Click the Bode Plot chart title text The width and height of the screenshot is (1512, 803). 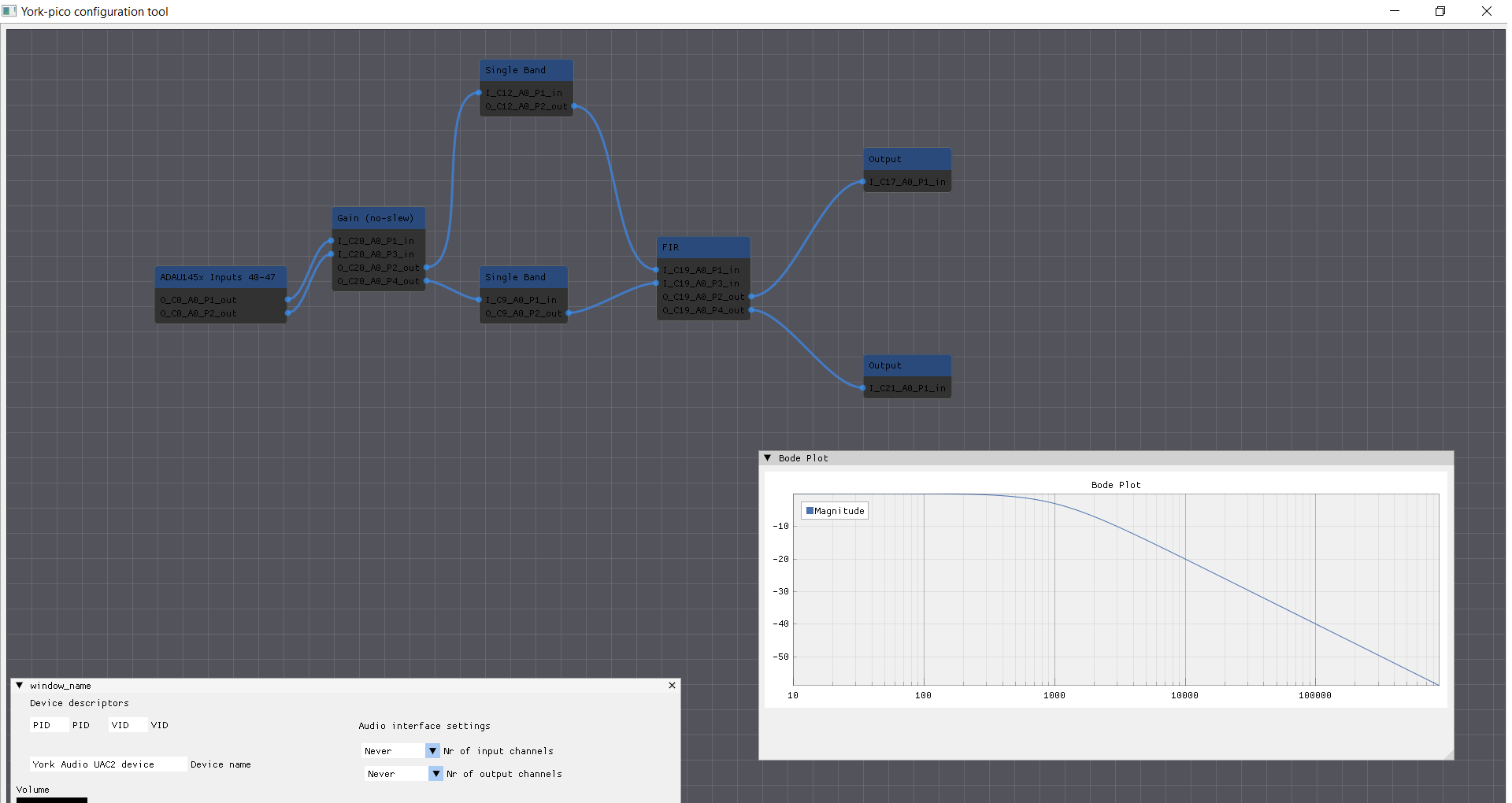tap(1116, 485)
